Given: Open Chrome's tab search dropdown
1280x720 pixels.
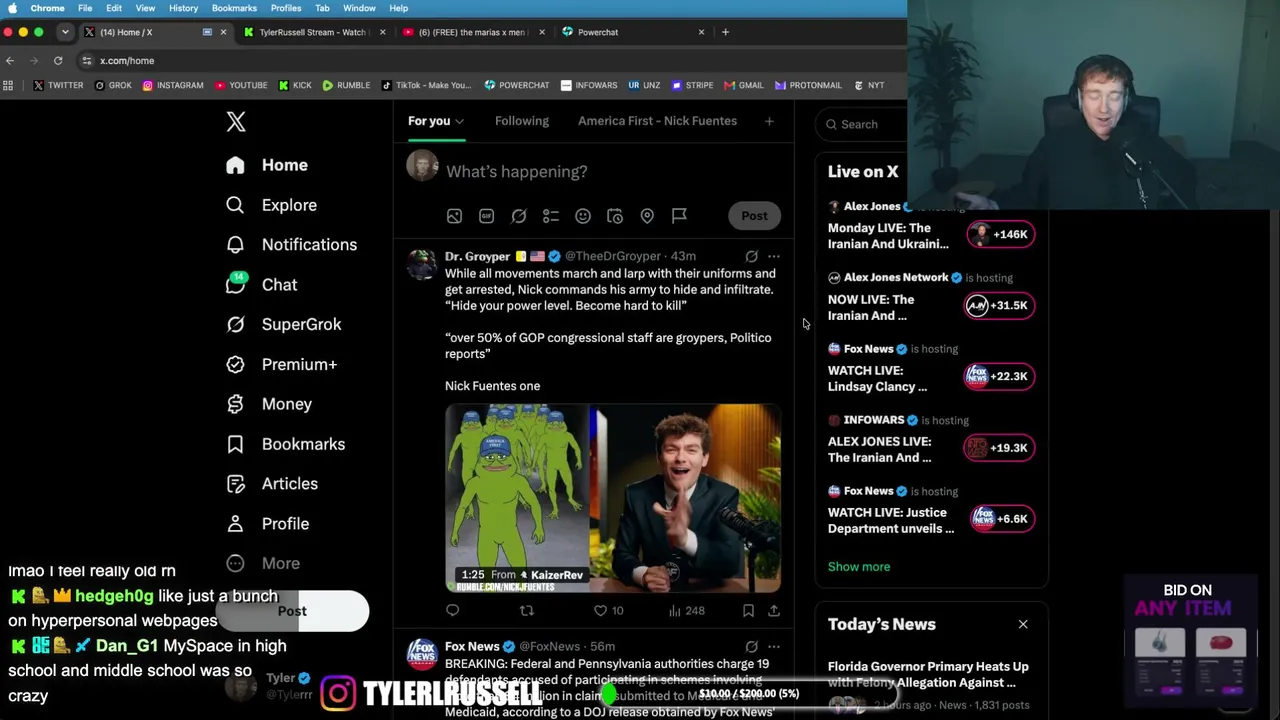Looking at the screenshot, I should [x=65, y=32].
